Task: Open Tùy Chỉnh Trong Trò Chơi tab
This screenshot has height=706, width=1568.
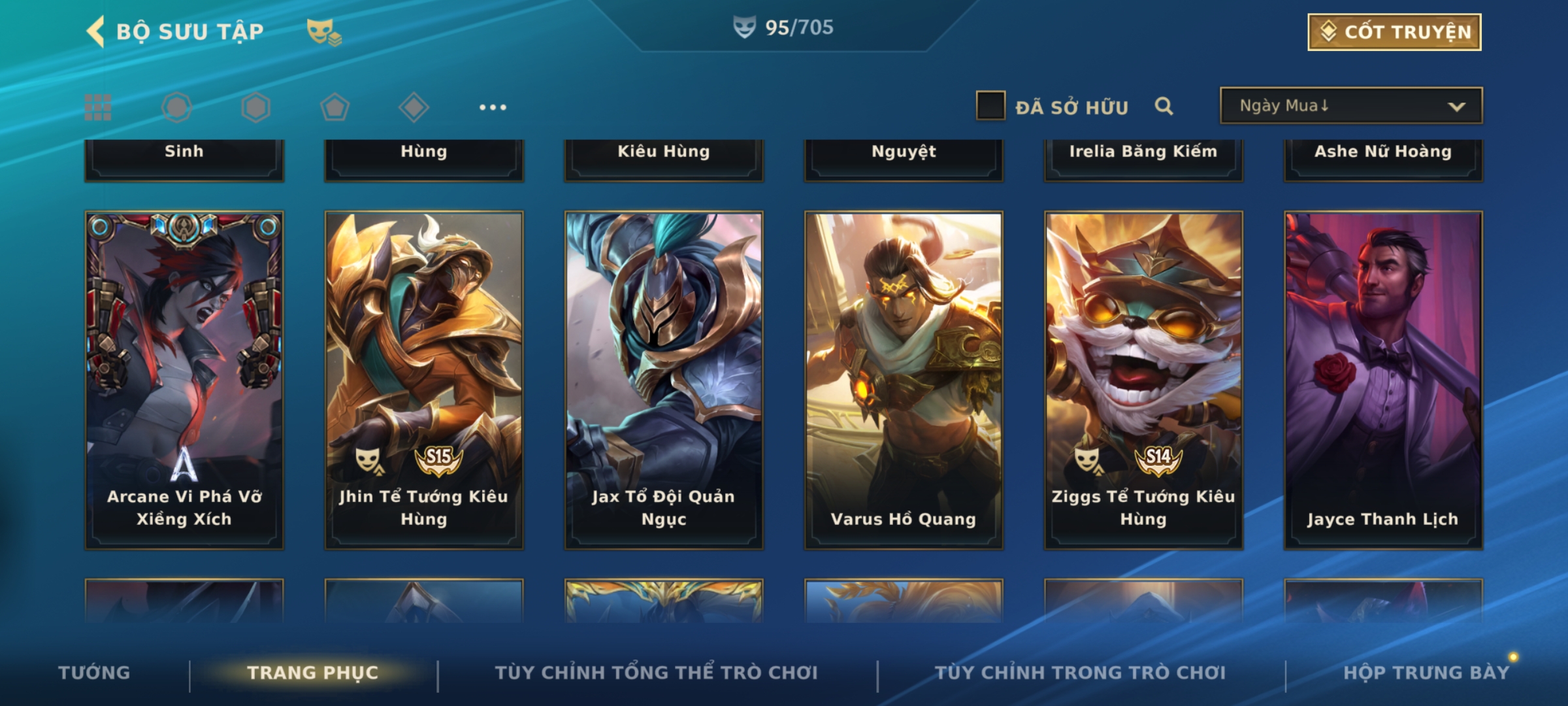Action: [1080, 672]
